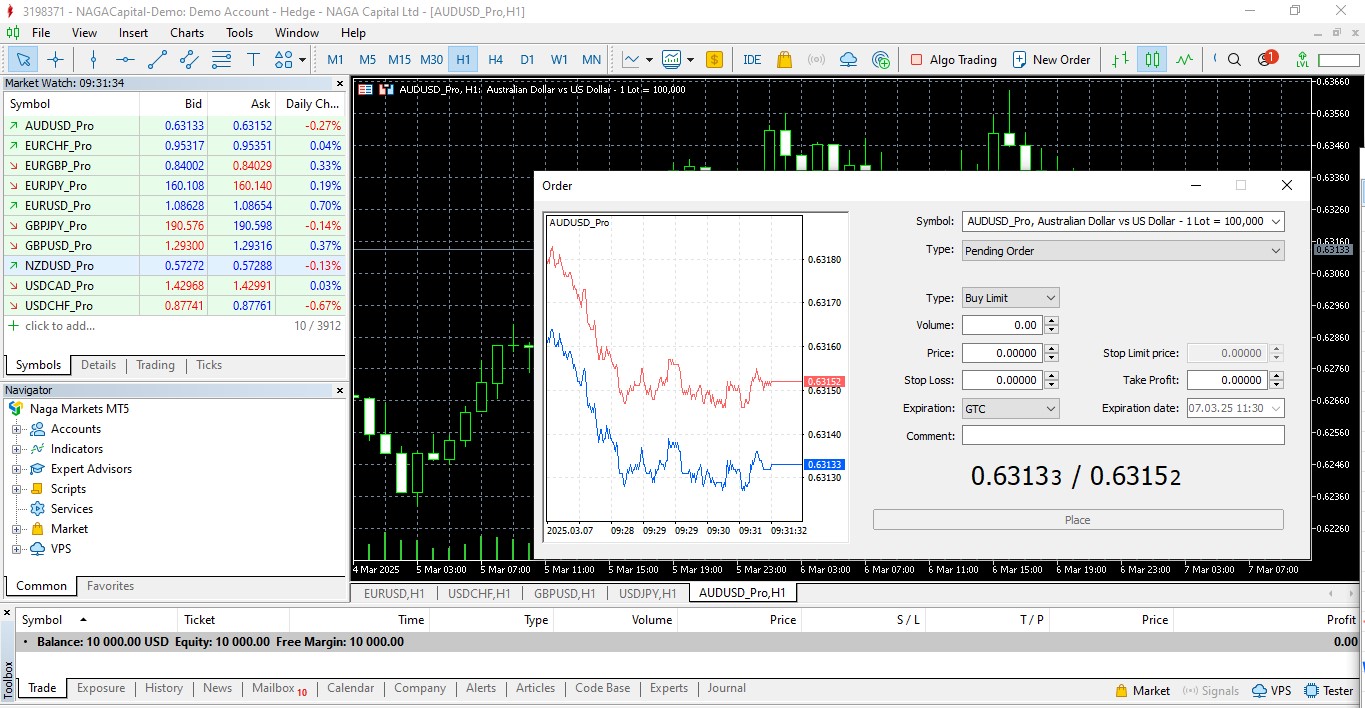Switch to line chart display
Screen dimensions: 1365x708
pyautogui.click(x=1184, y=60)
